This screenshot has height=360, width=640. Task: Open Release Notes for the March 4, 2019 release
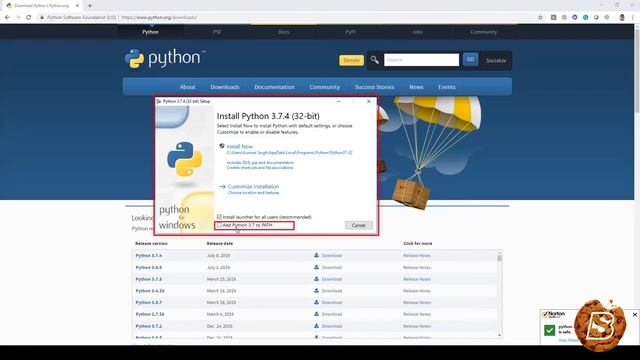pos(417,314)
